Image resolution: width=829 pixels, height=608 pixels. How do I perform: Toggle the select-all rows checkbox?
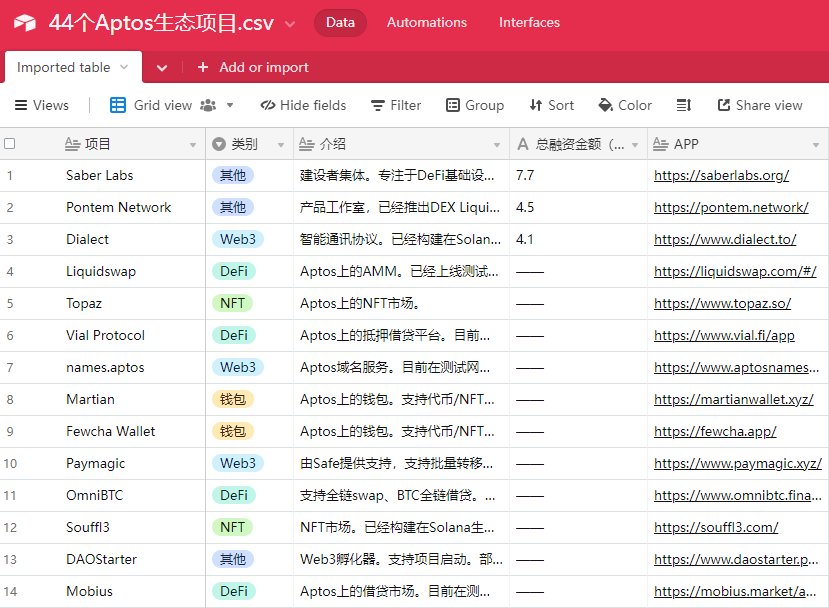pos(10,143)
